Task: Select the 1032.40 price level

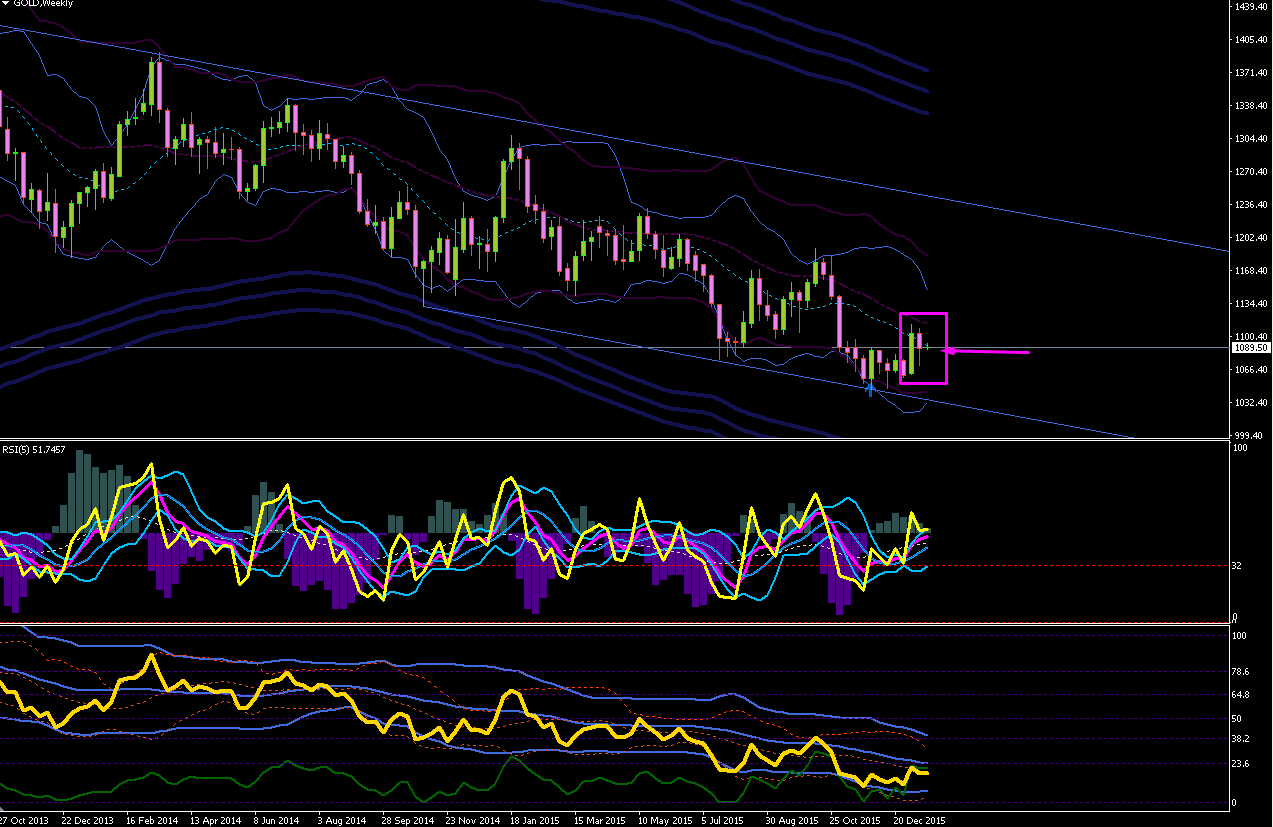Action: (x=1251, y=403)
